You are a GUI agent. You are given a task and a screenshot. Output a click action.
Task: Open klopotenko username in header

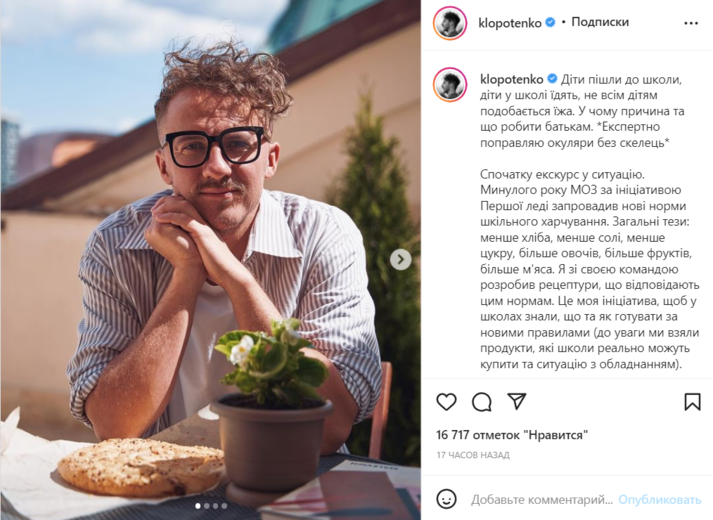pyautogui.click(x=510, y=23)
